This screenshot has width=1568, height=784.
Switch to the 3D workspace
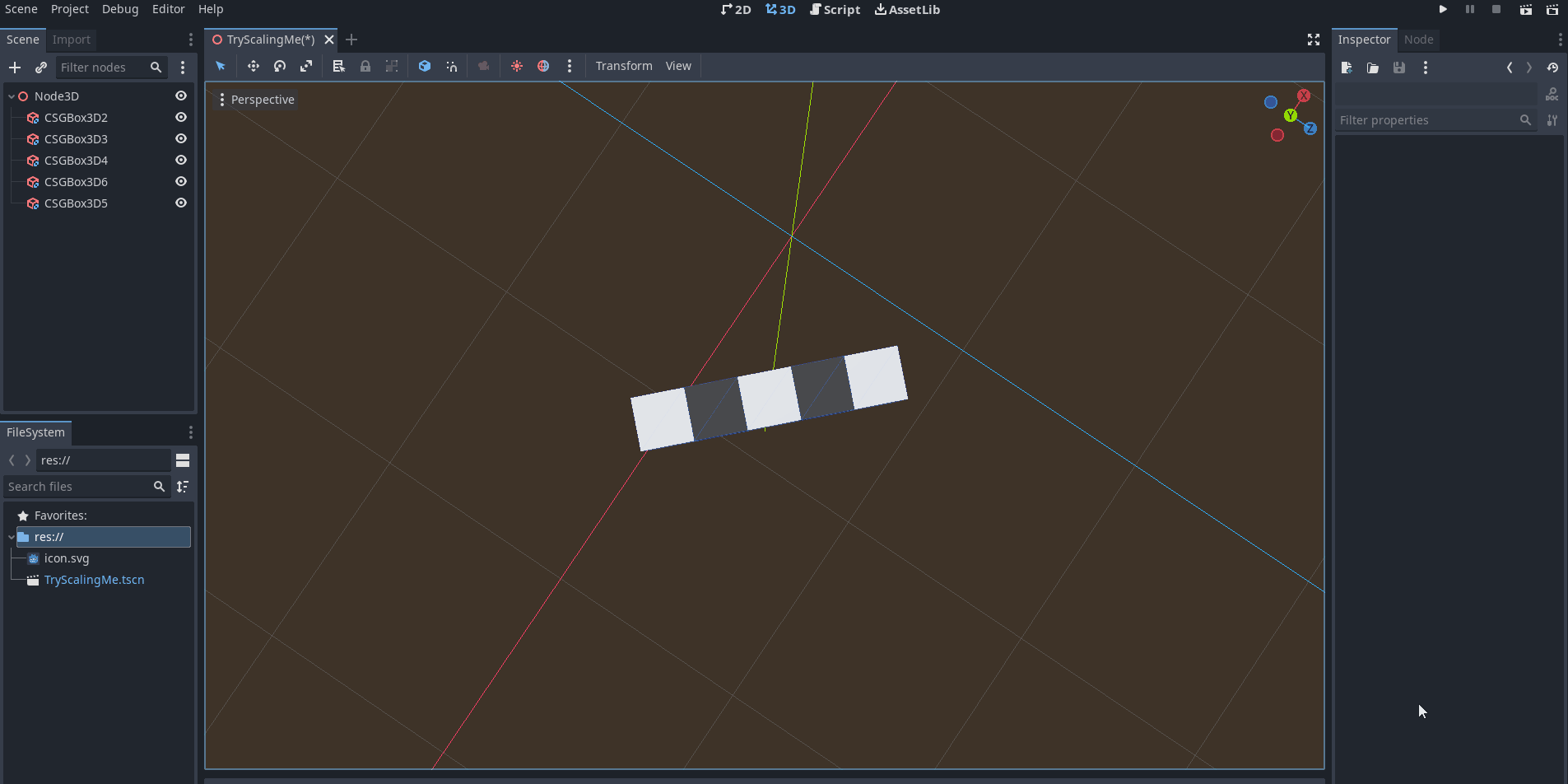click(x=780, y=9)
